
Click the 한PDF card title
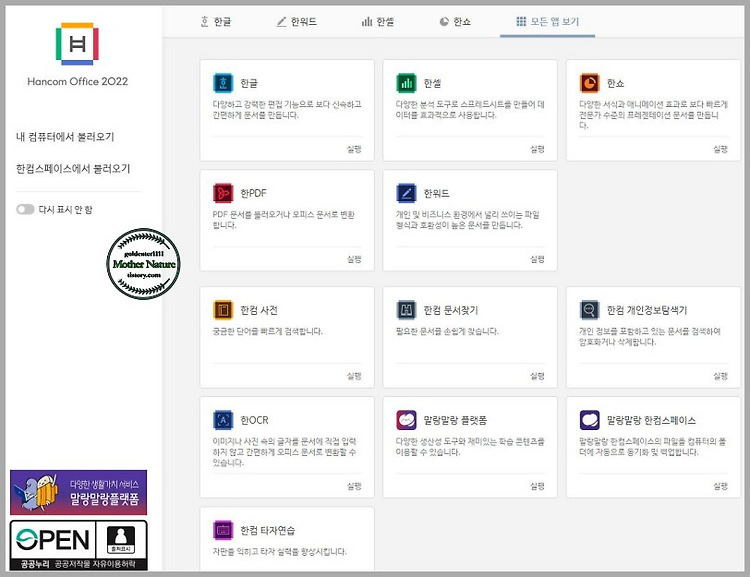click(x=253, y=193)
